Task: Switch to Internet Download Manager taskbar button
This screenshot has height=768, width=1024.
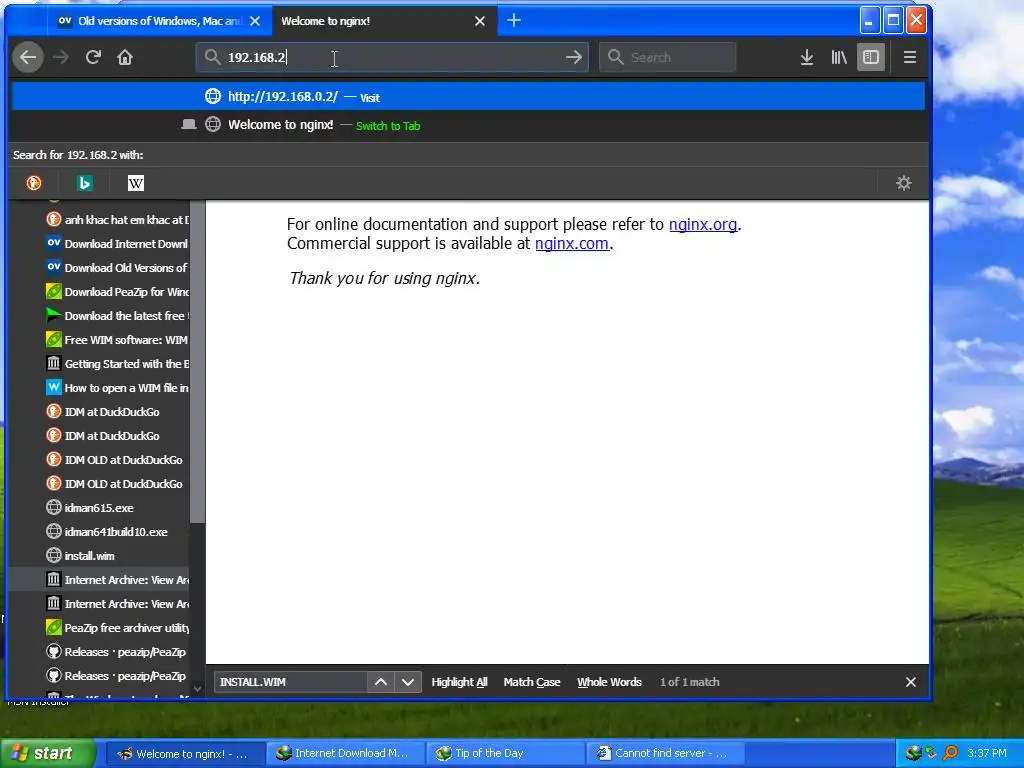Action: (x=346, y=754)
